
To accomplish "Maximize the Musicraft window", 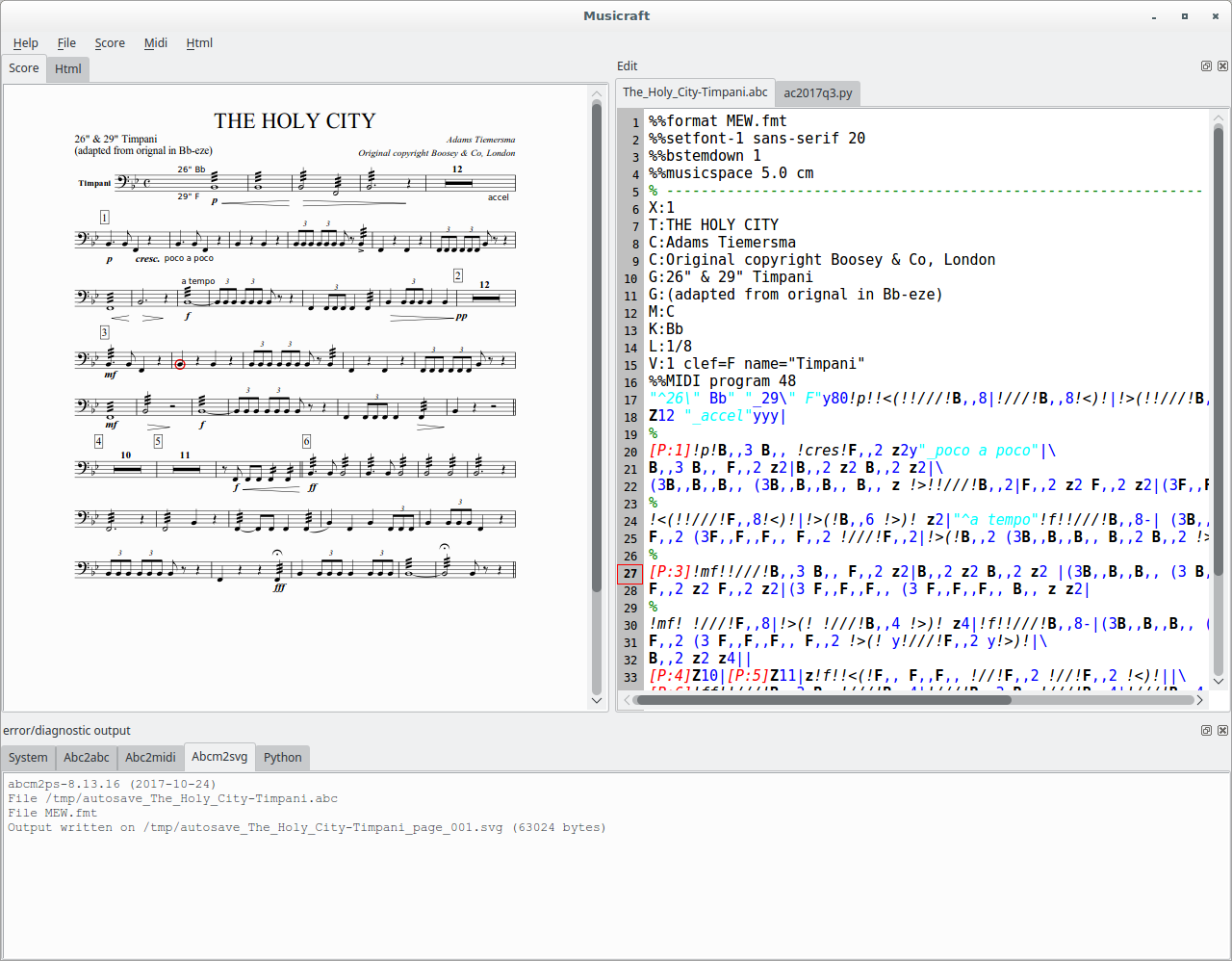I will coord(1185,16).
